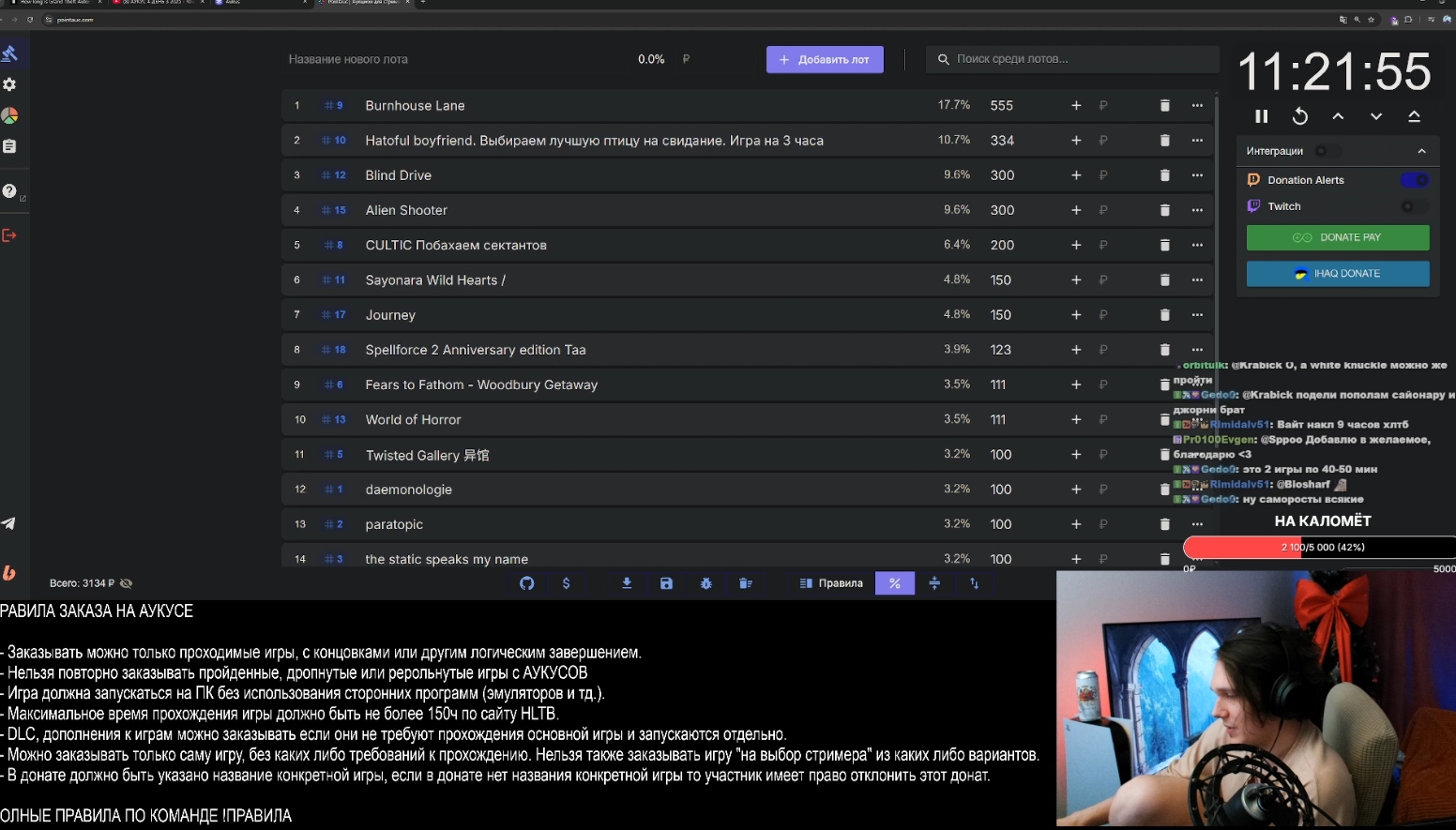Viewport: 1456px width, 830px height.
Task: Click the lot name 'the static speaks my name'
Action: coord(447,559)
